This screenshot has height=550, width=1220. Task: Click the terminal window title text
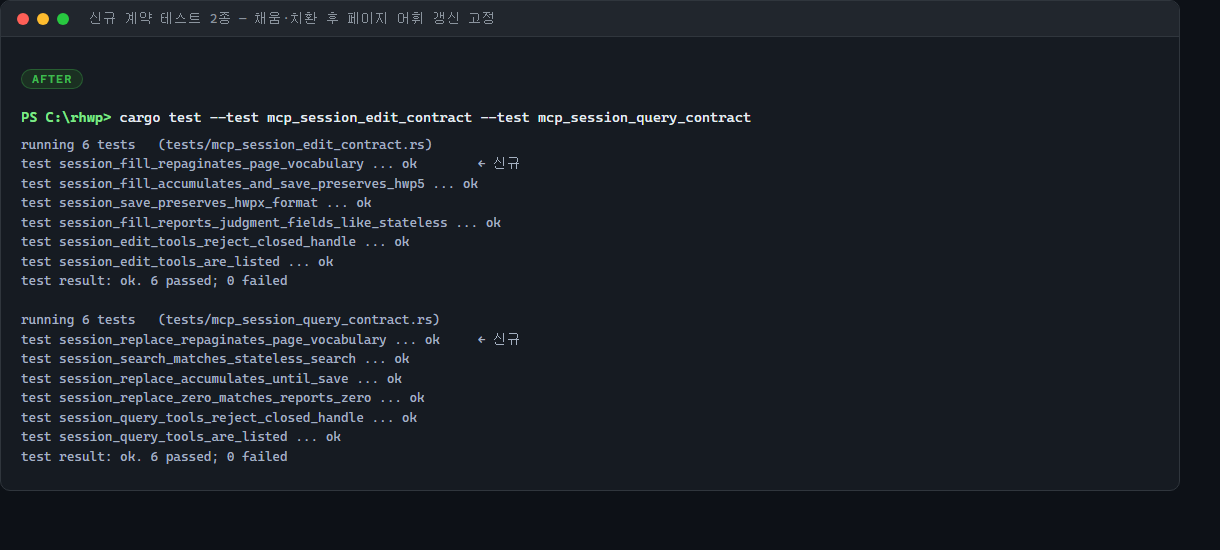[291, 19]
